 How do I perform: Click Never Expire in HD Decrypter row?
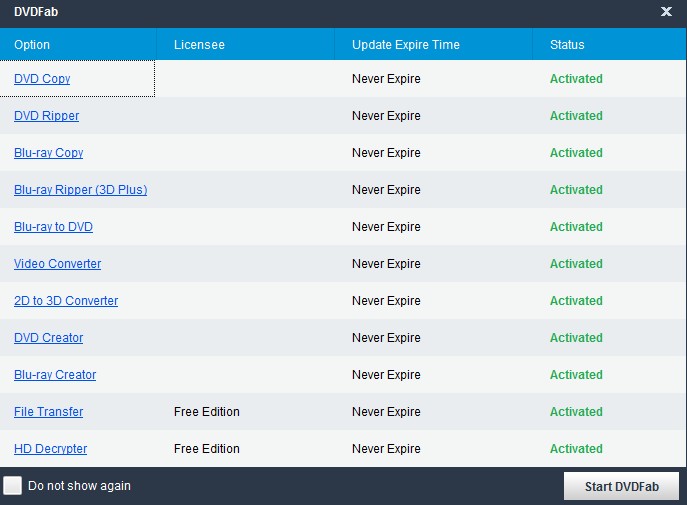coord(386,449)
